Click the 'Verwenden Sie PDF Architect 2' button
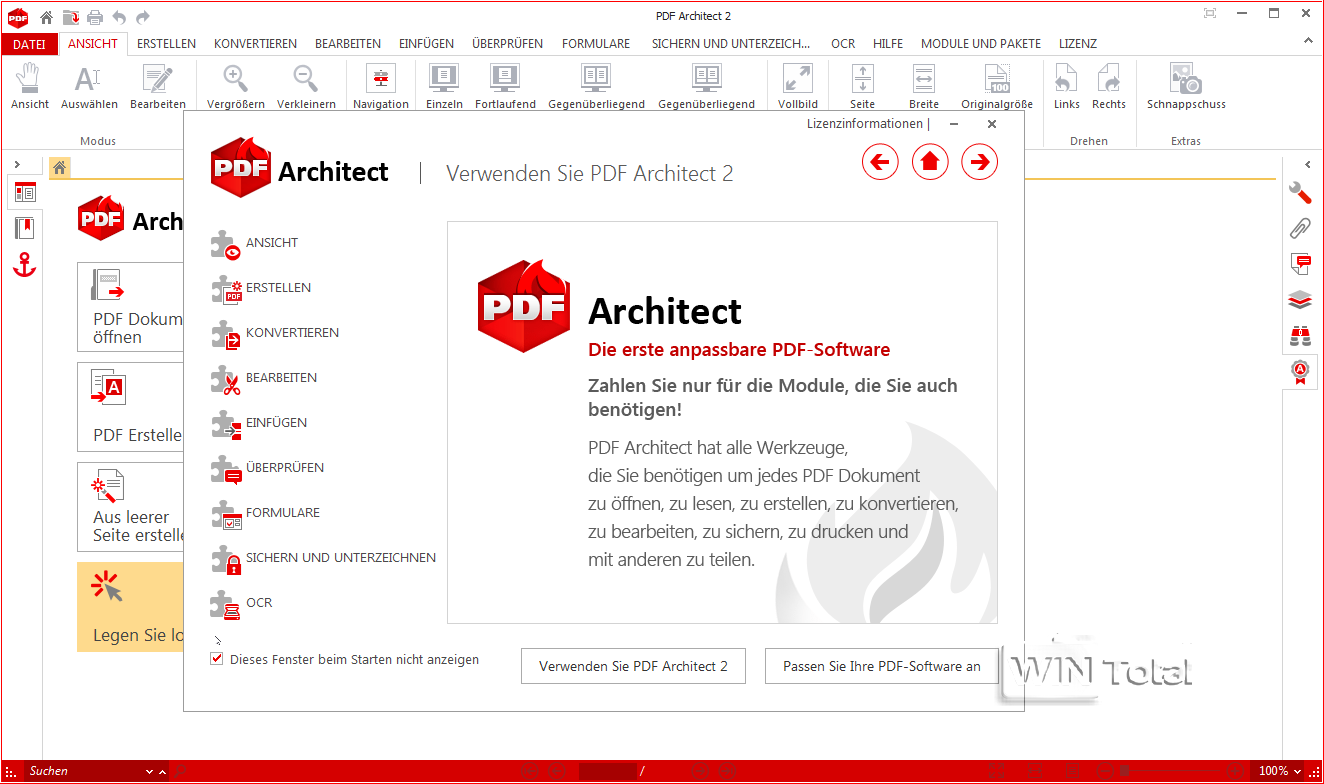 tap(633, 666)
